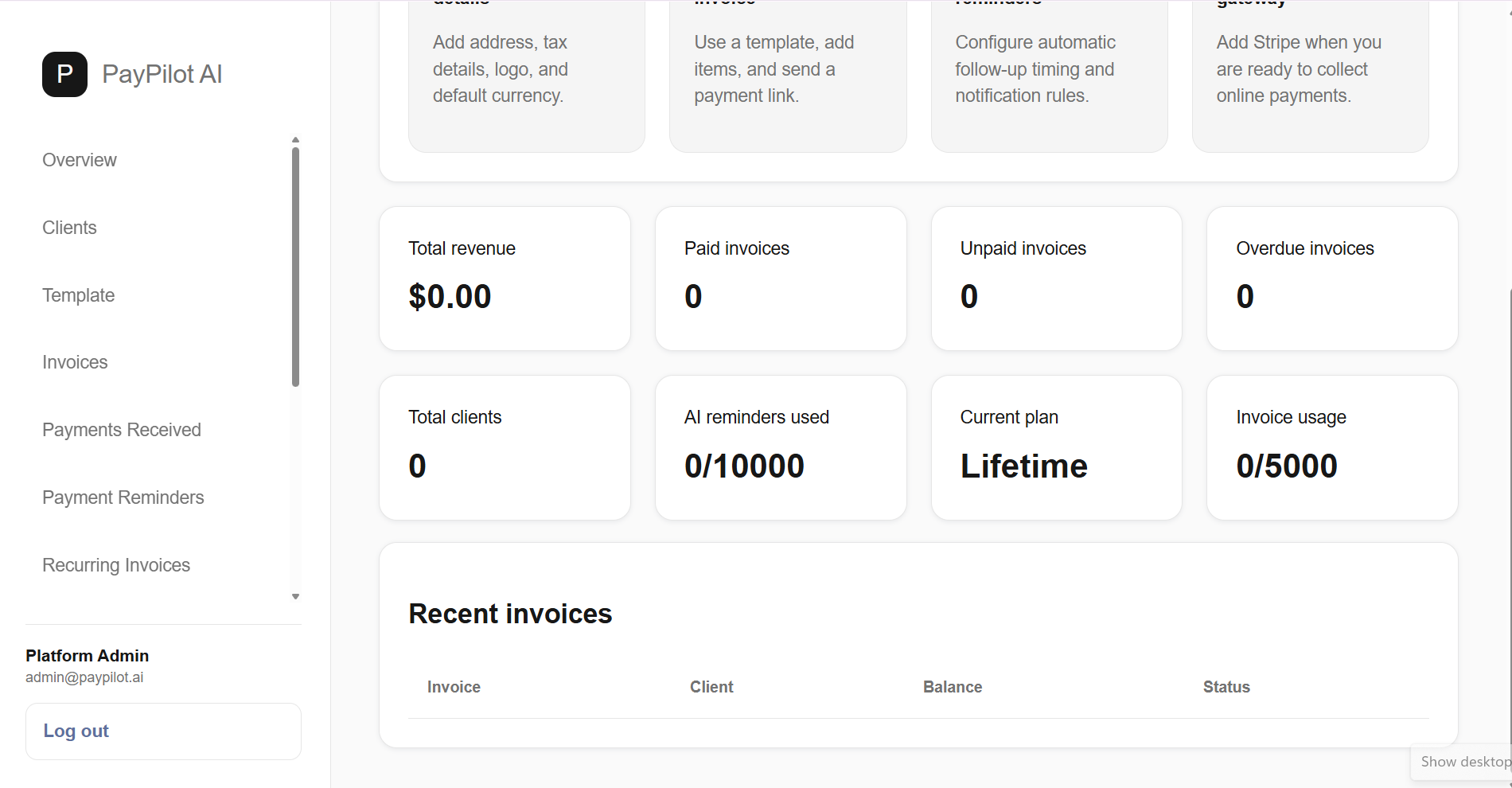Image resolution: width=1512 pixels, height=788 pixels.
Task: Select the Total revenue card
Action: [x=505, y=279]
